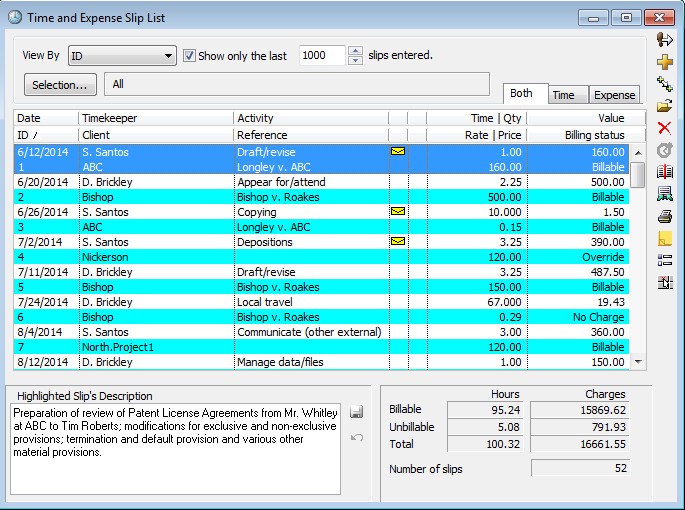Click the Override billing status

click(x=603, y=257)
